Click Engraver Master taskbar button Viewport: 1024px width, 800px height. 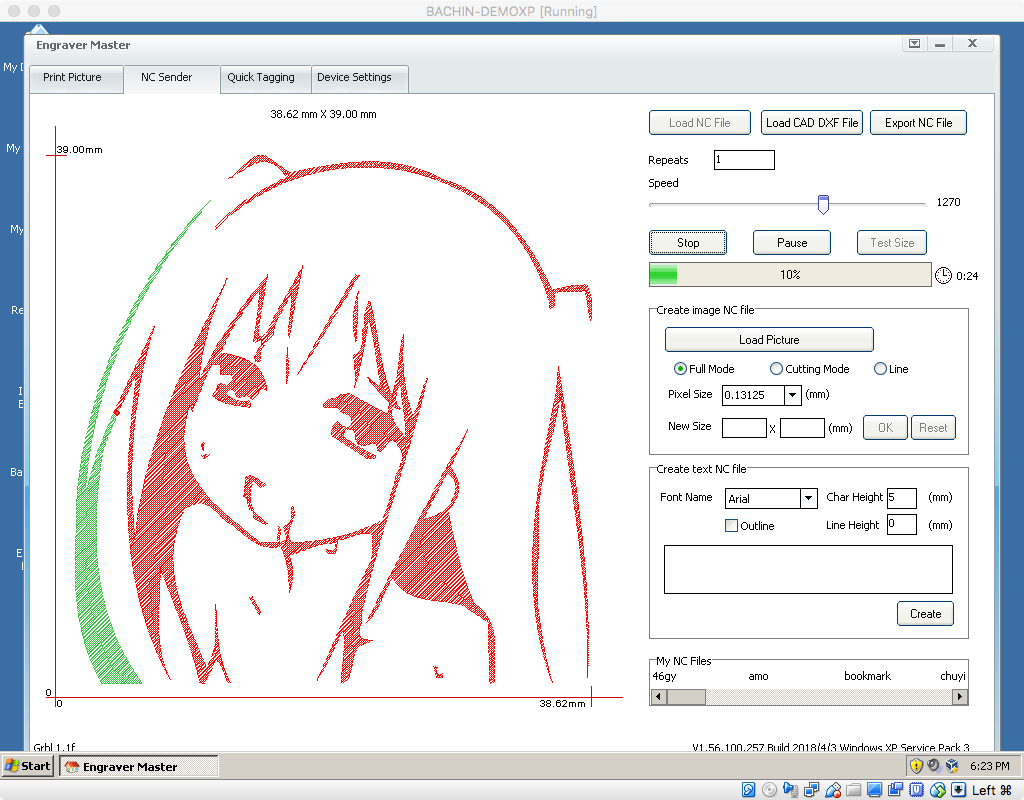[138, 766]
